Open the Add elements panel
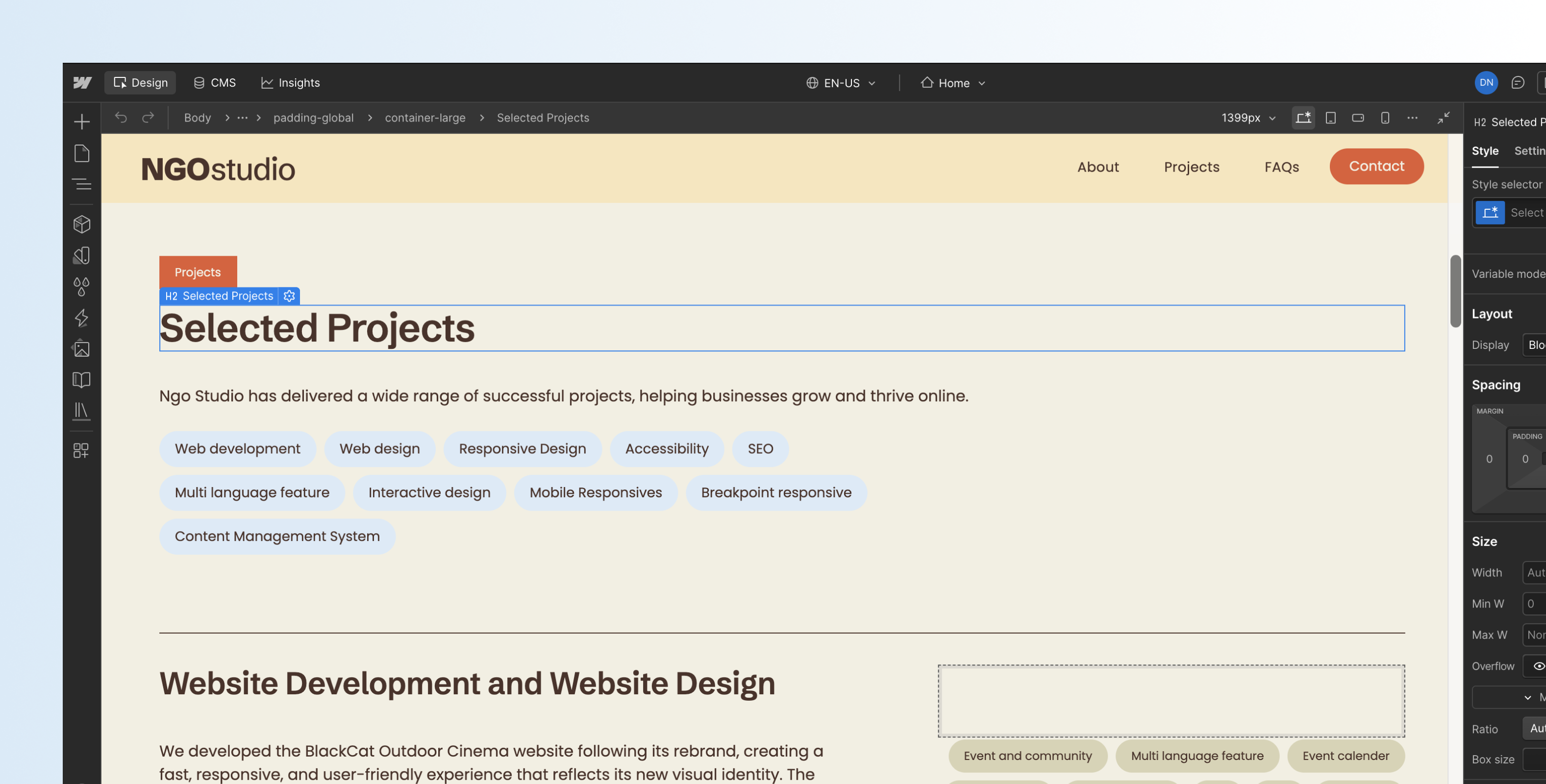 82,122
